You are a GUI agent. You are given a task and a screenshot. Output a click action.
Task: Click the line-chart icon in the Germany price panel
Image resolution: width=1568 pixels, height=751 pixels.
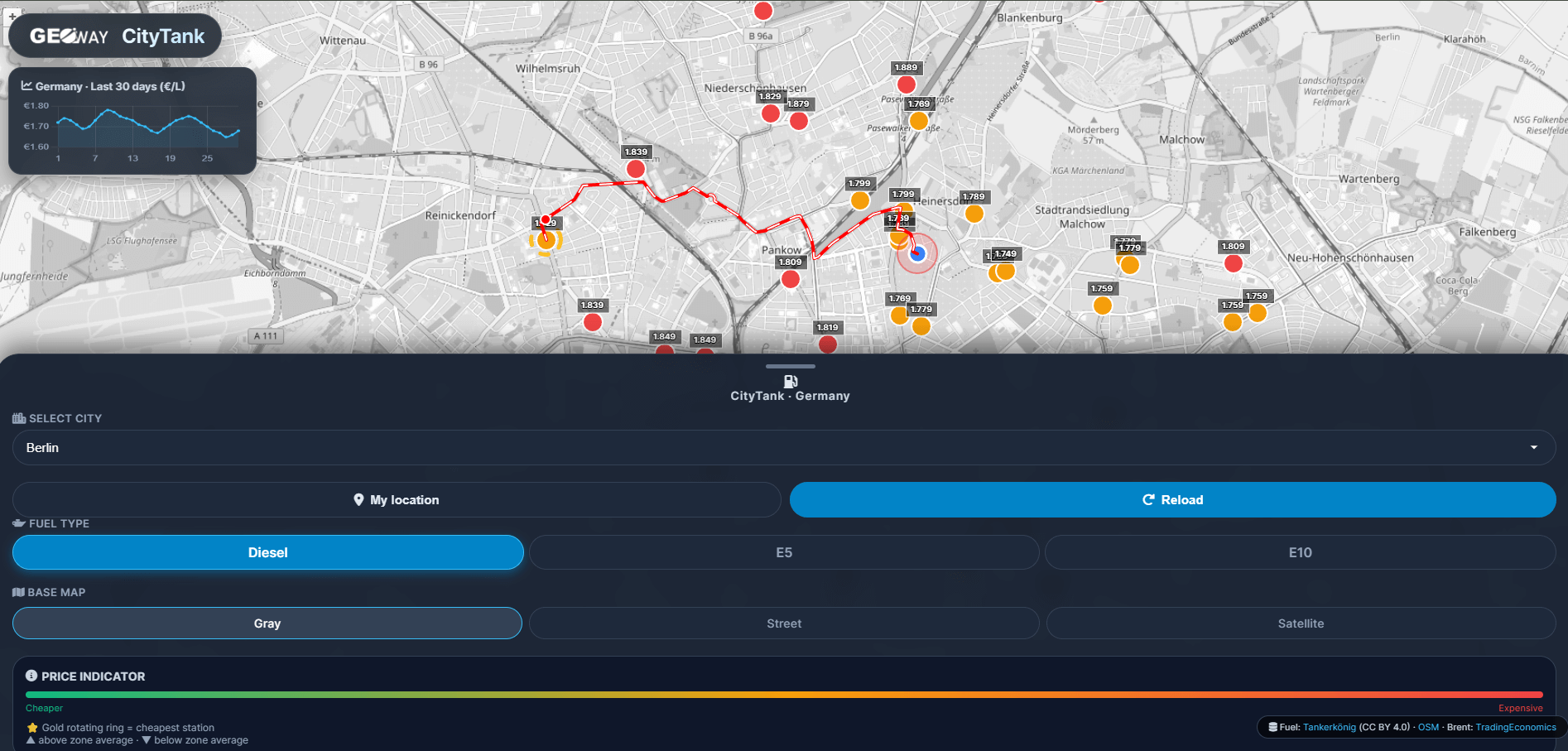point(27,86)
